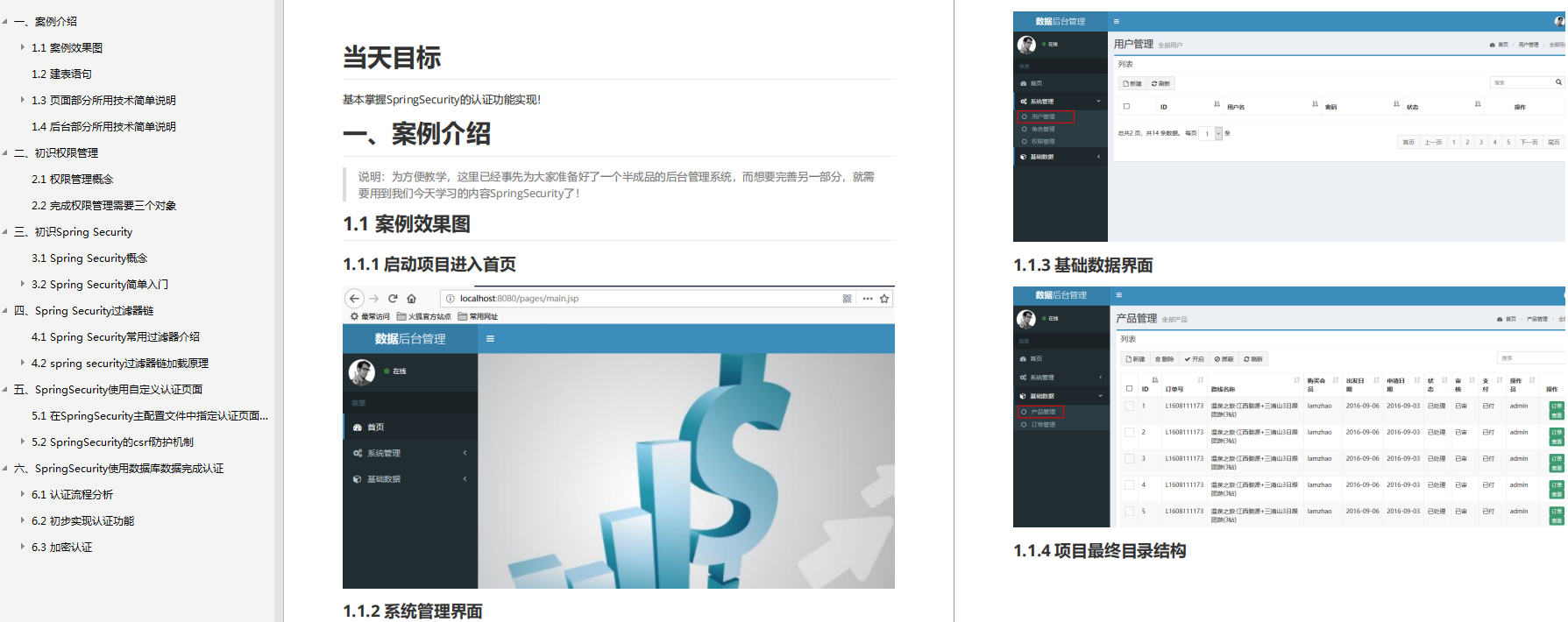Viewport: 1568px width, 622px height.
Task: Click the 订单号 column sort icon
Action: pos(1200,380)
